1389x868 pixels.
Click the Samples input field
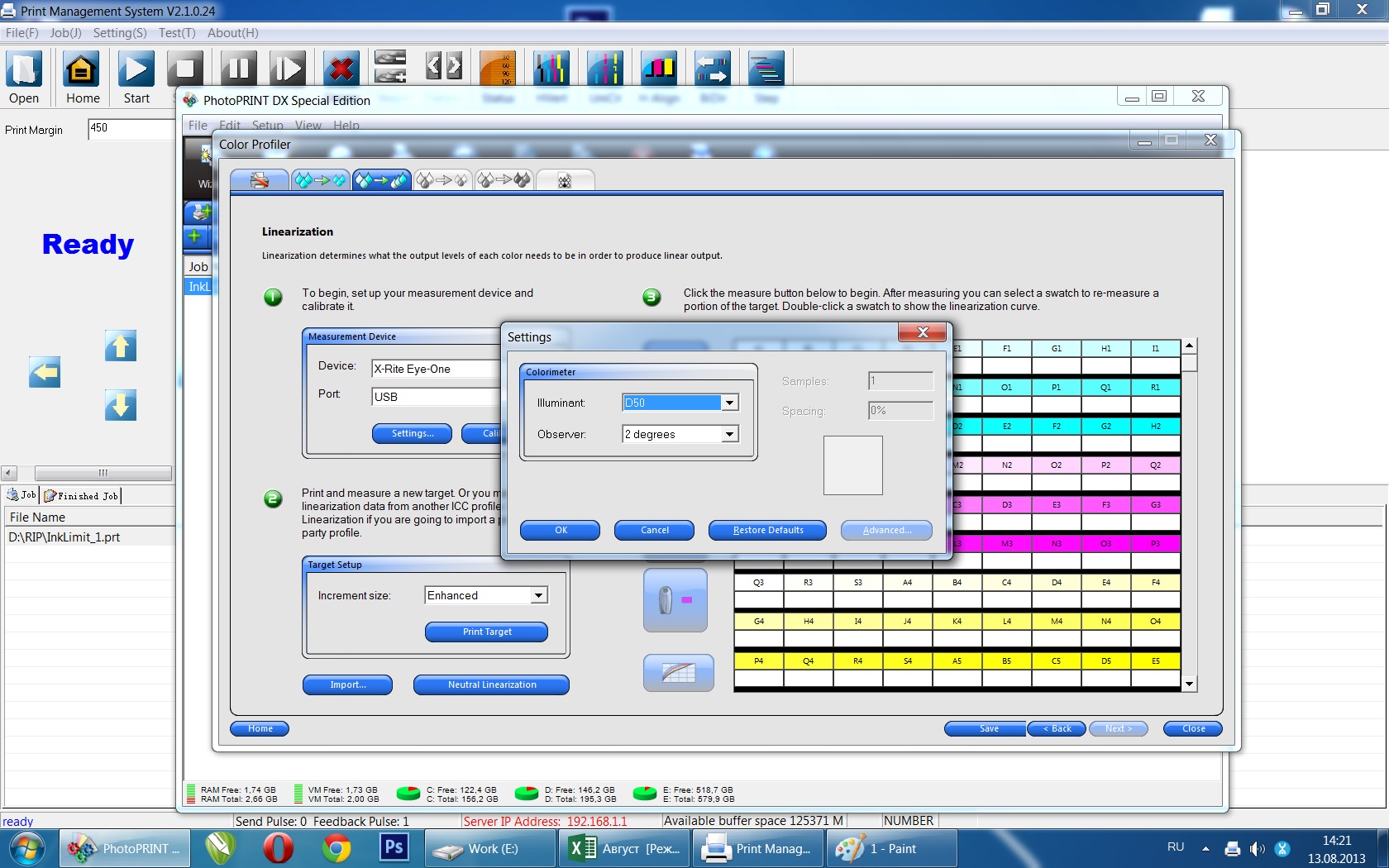click(x=901, y=380)
